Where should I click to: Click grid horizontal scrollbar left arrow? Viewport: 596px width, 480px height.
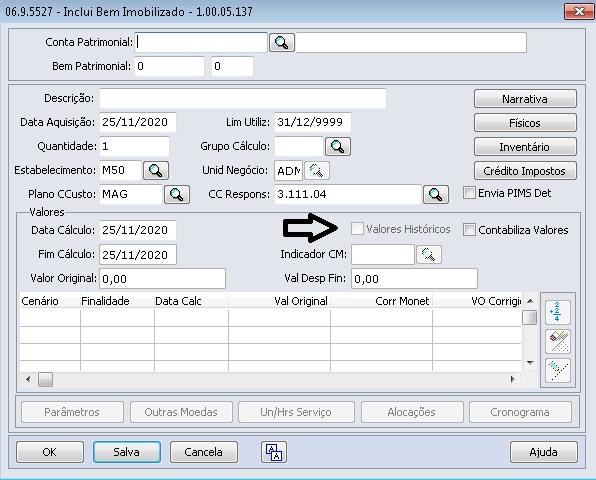point(28,379)
